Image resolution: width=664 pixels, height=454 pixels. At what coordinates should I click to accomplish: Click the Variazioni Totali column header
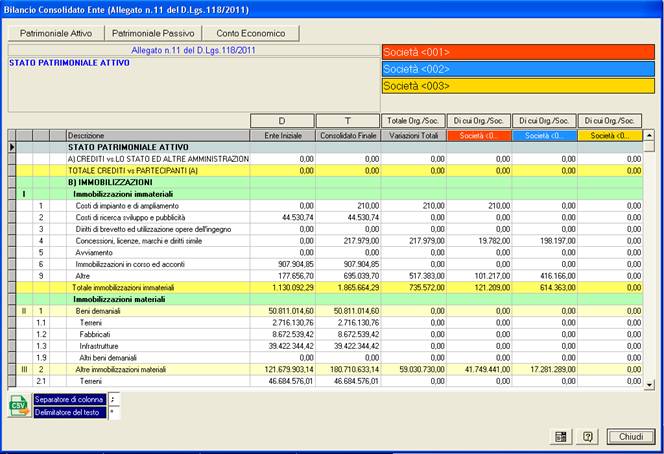tap(414, 136)
